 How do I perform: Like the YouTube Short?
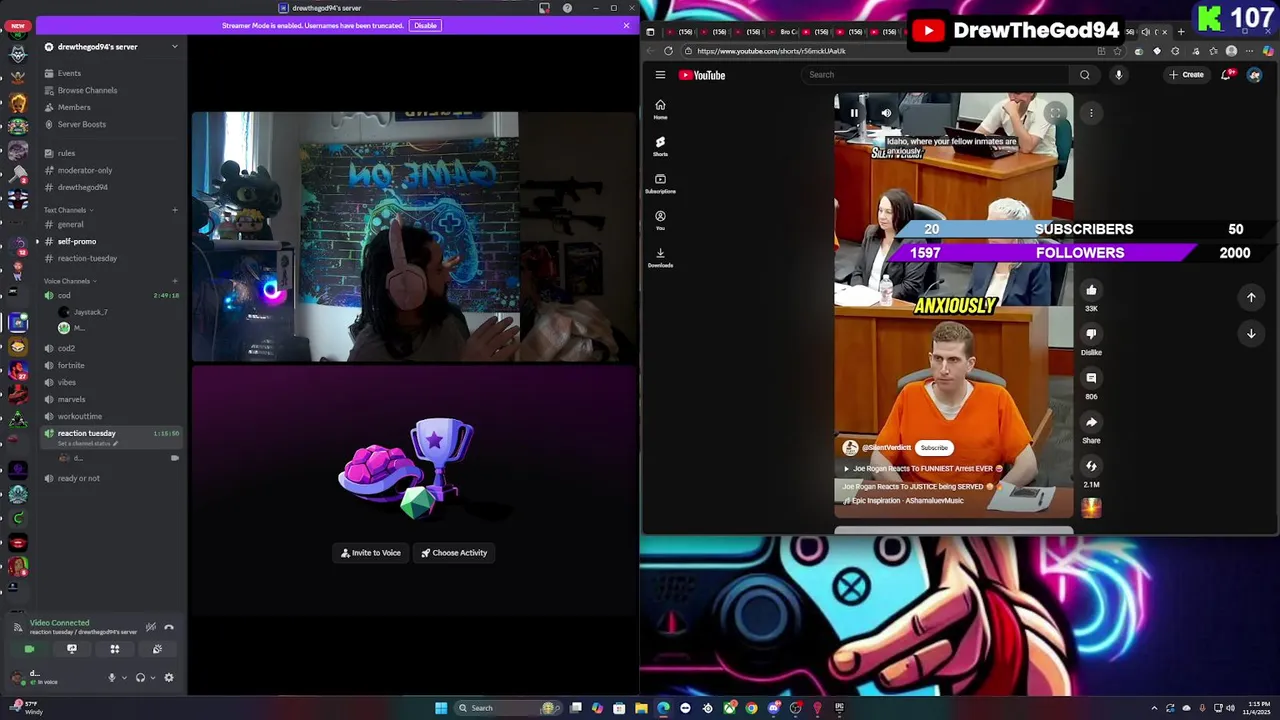1091,290
